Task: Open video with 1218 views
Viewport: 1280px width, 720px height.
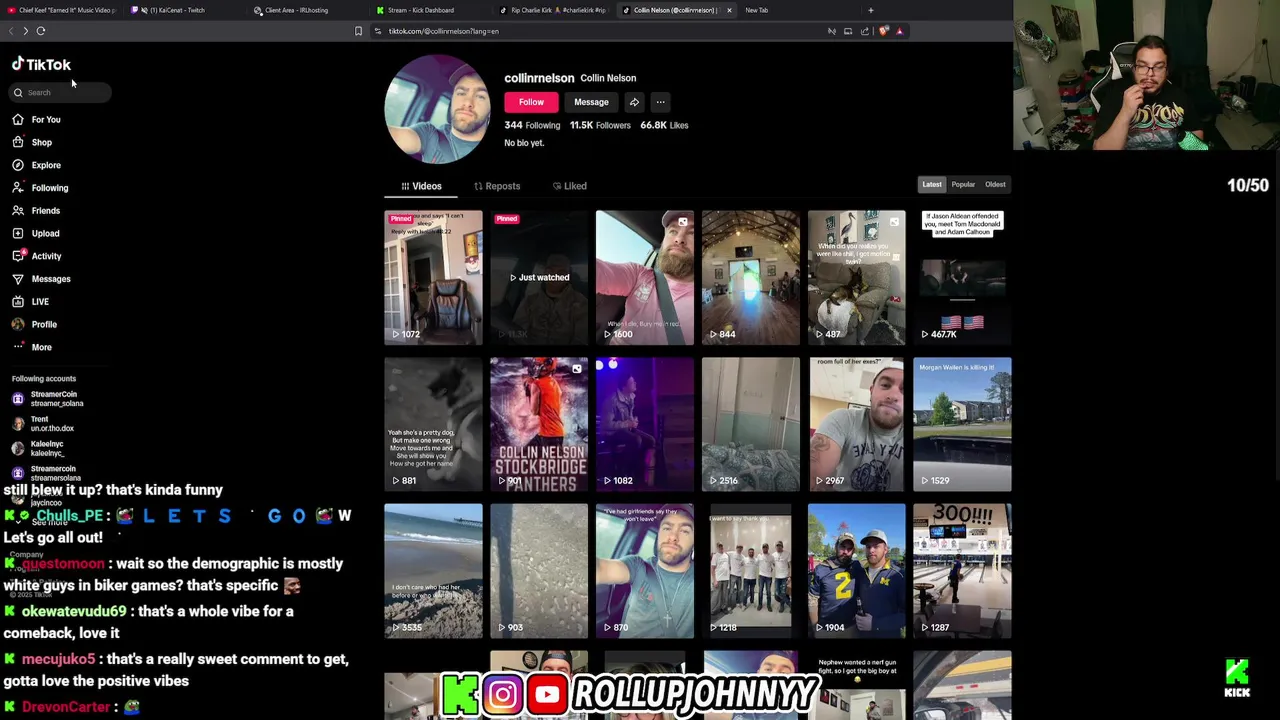Action: (x=751, y=571)
